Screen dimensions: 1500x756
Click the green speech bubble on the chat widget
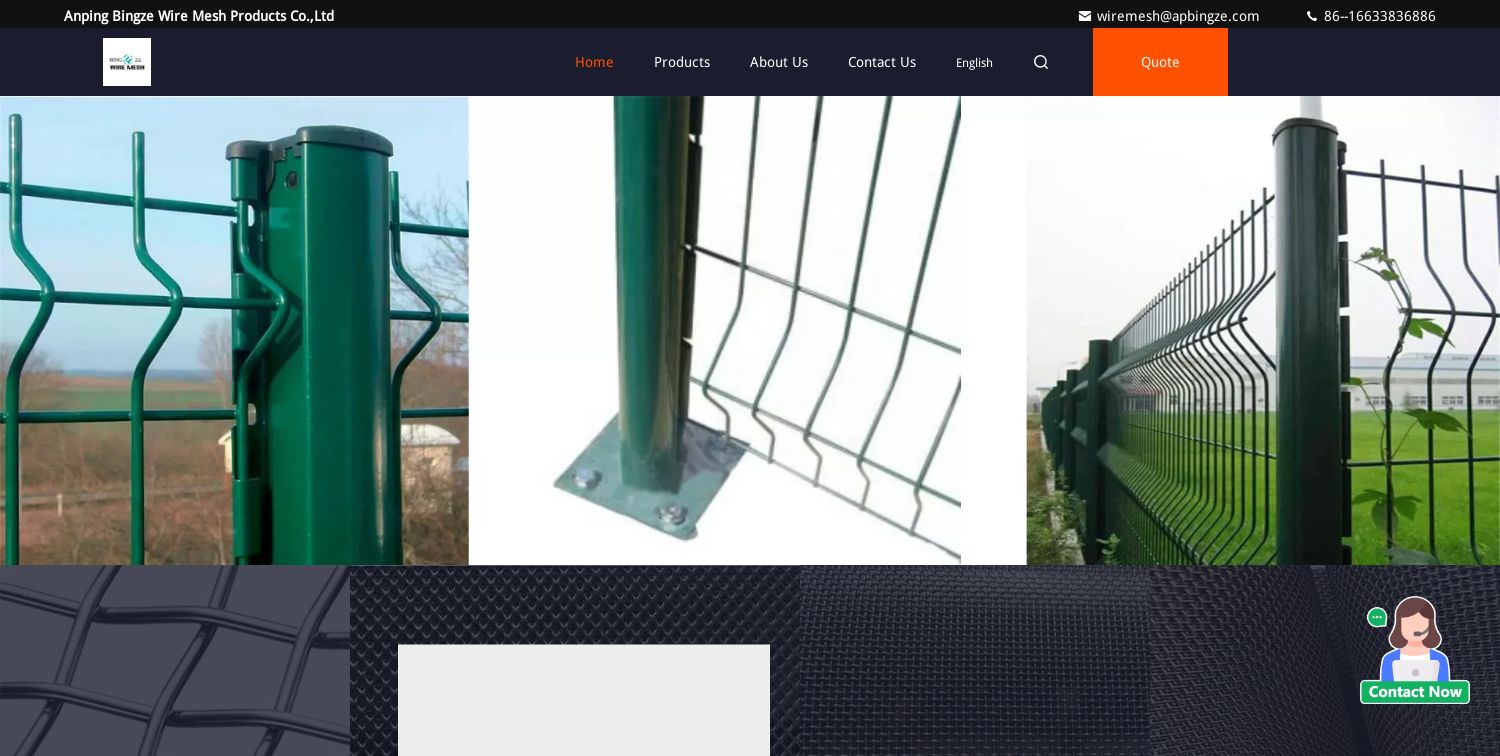1377,618
